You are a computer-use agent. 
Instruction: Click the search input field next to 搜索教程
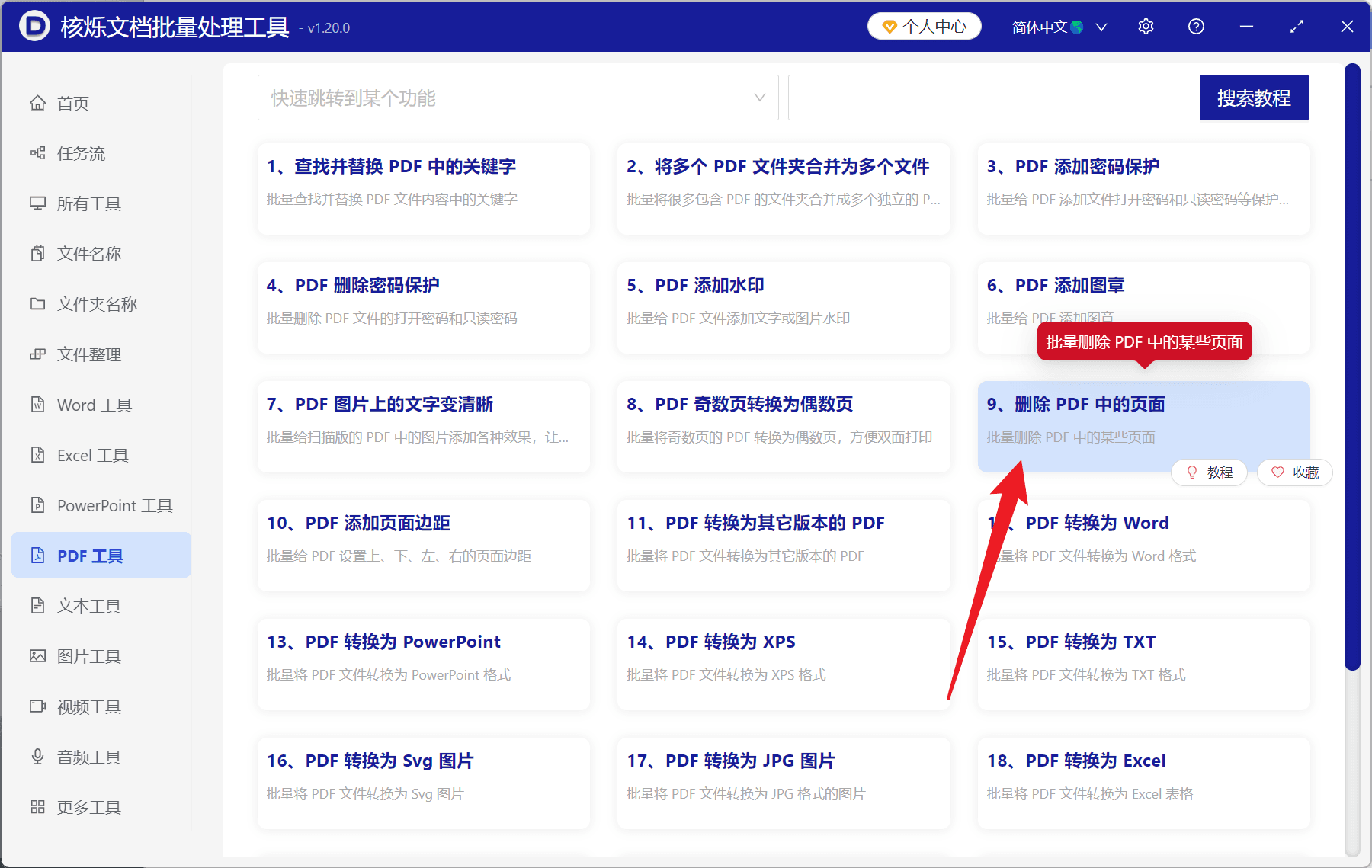tap(991, 98)
